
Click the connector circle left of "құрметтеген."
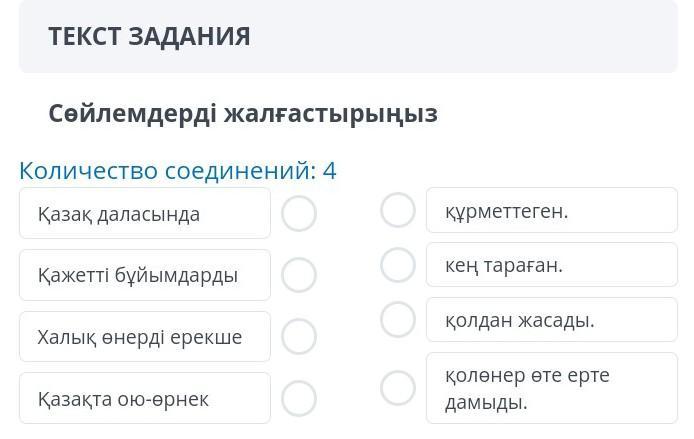[x=398, y=211]
